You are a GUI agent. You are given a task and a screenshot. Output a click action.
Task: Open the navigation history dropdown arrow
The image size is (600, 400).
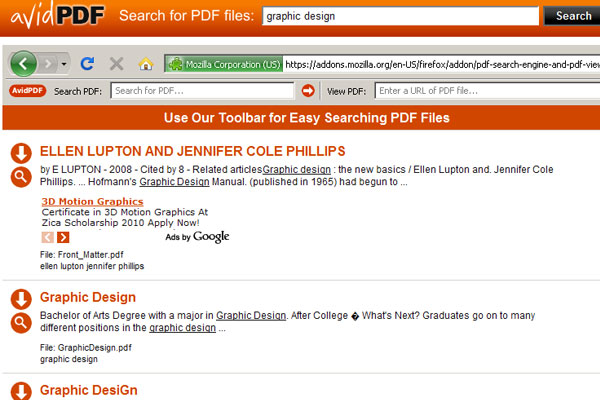pyautogui.click(x=64, y=64)
